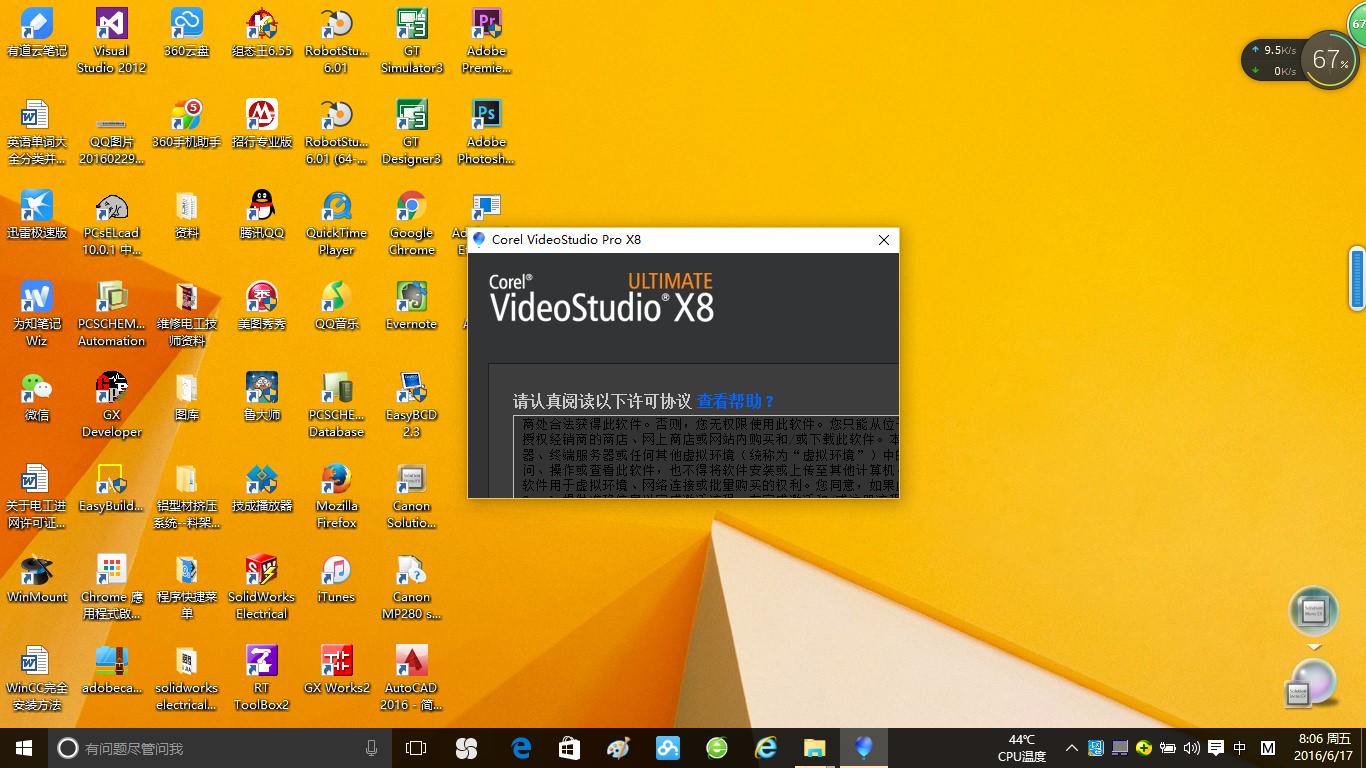Open the WinMount desktop icon
Viewport: 1366px width, 768px height.
pos(37,579)
